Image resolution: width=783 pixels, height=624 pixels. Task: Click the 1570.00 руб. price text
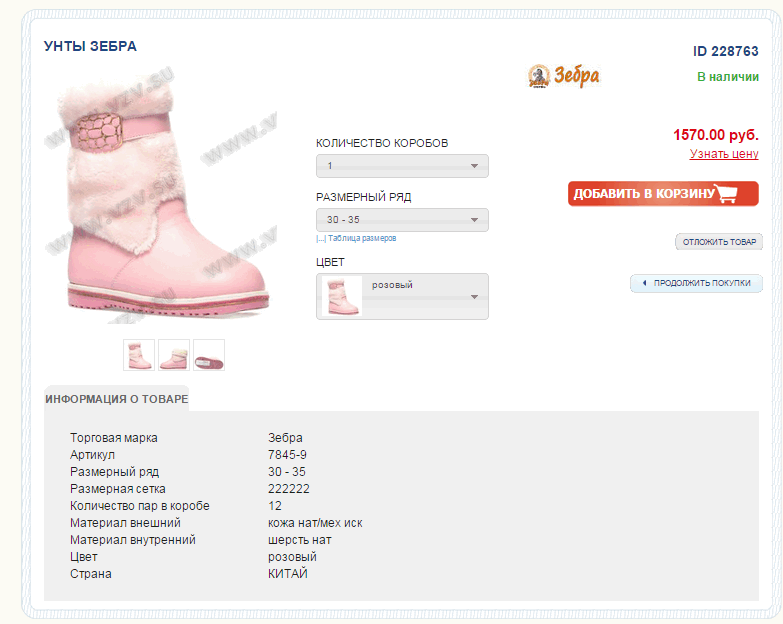(716, 135)
